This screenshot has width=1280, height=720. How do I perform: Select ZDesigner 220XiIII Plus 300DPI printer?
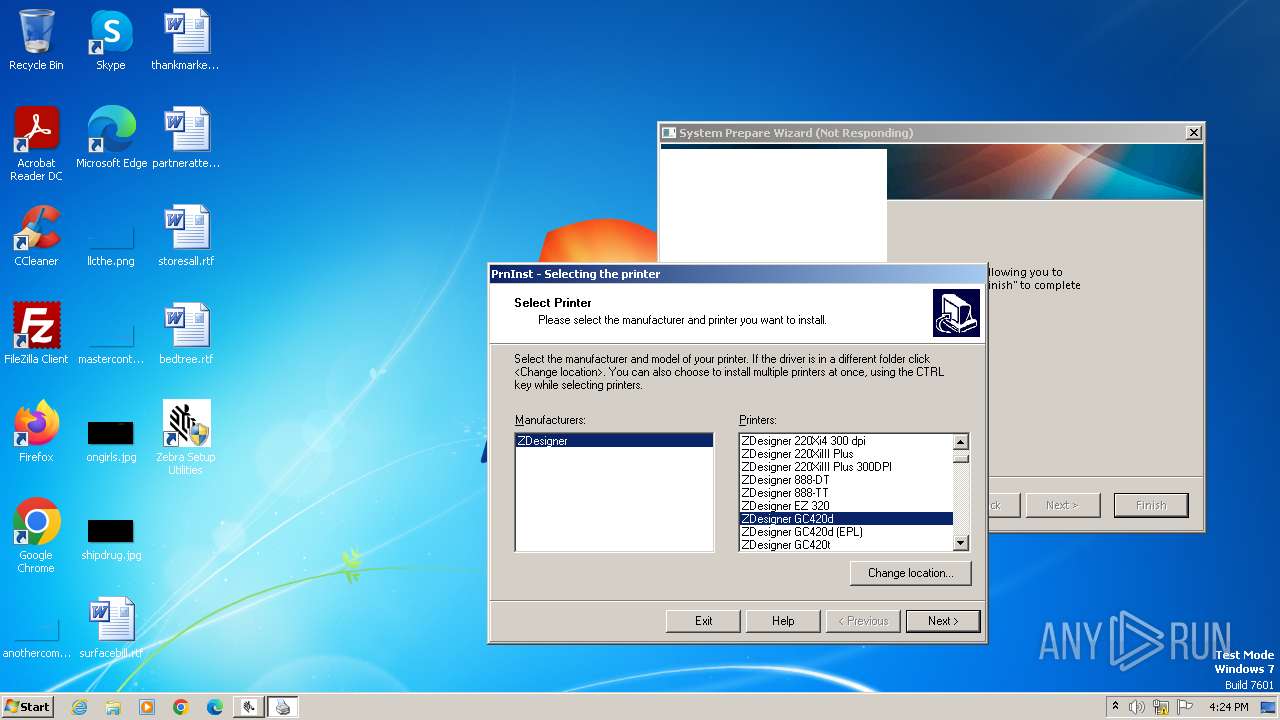846,466
